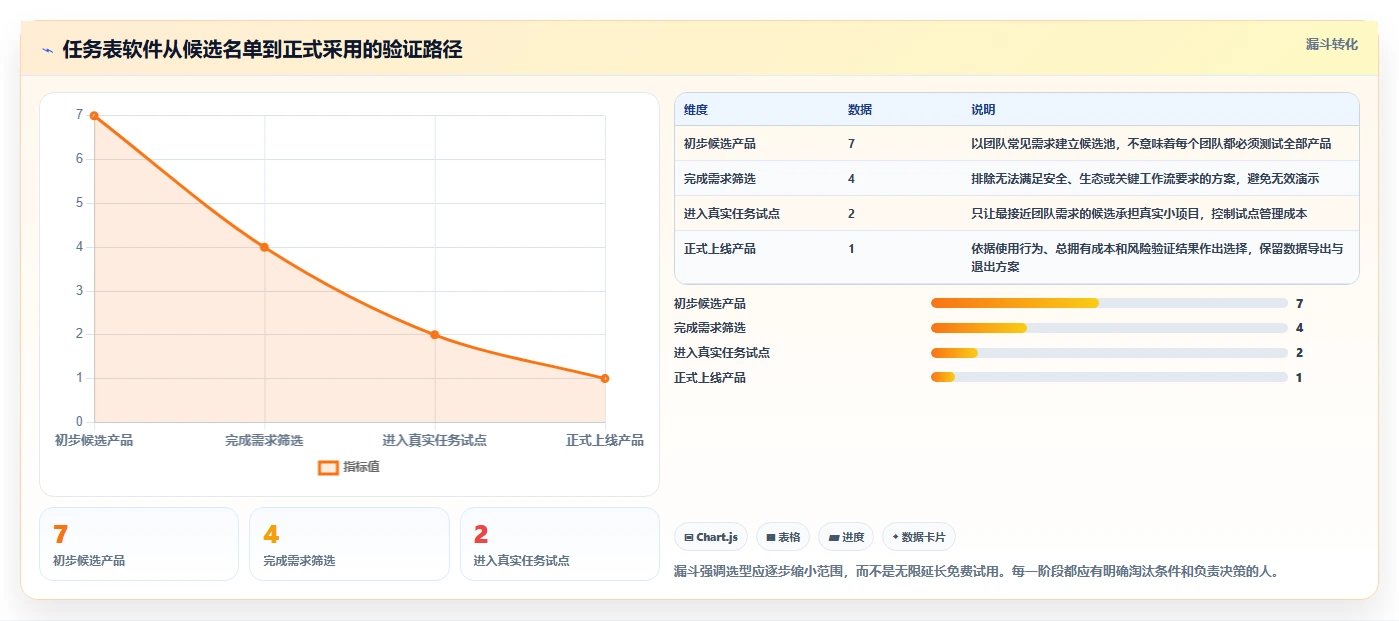
Task: Click the 进入真实任务试点 x-axis label
Action: pos(435,440)
